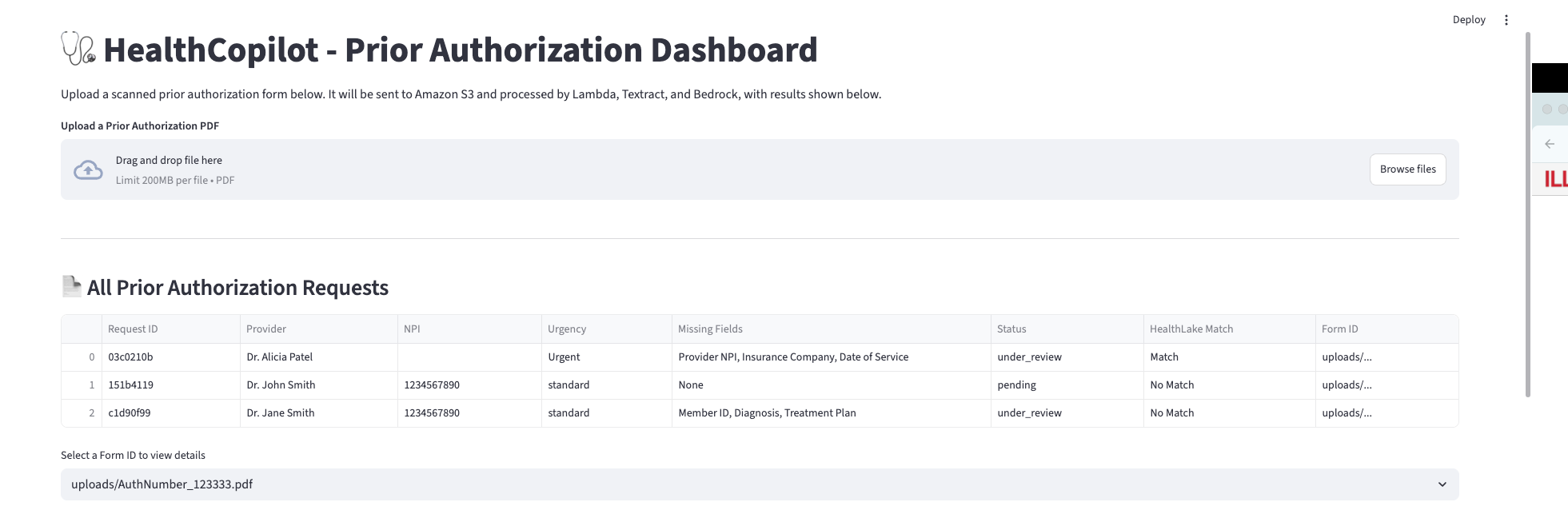This screenshot has height=522, width=1568.
Task: Click the document icon beside All Prior Authorization Requests
Action: coord(72,286)
